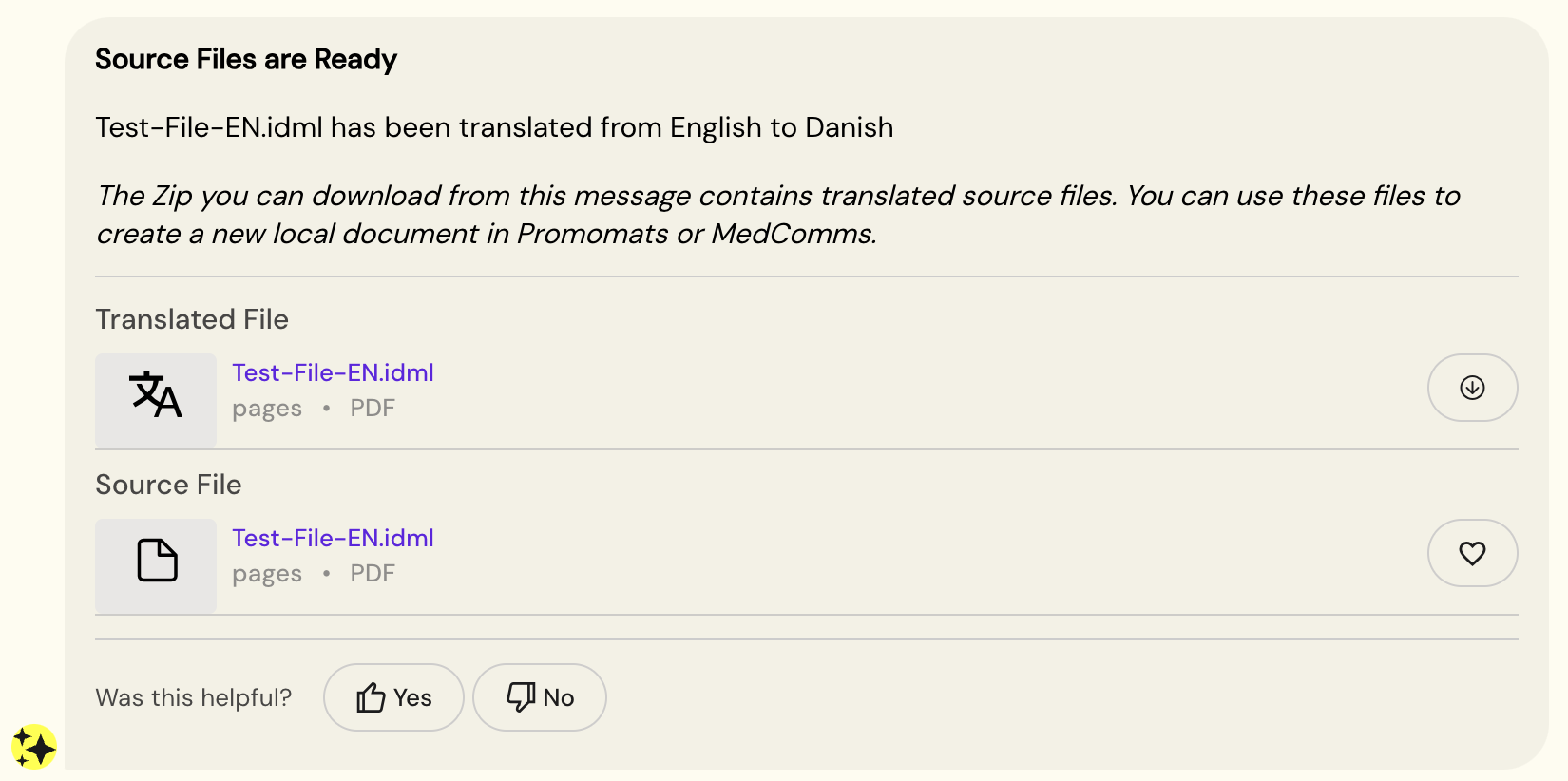Viewport: 1568px width, 781px height.
Task: Click the PDF label of the translated file
Action: pyautogui.click(x=373, y=409)
